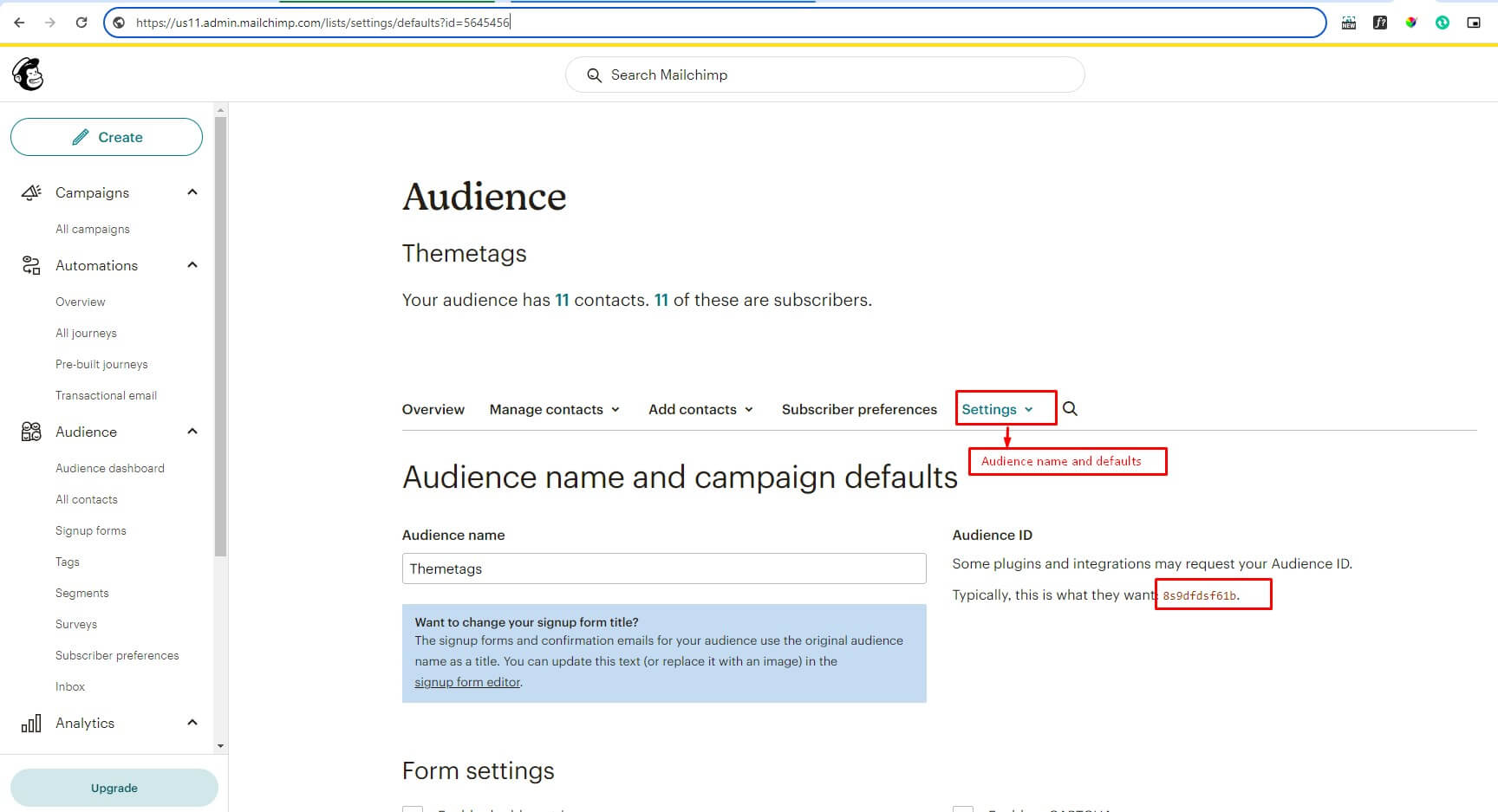Select the Analytics bar chart icon
Screen dimensions: 1498x812
click(31, 723)
